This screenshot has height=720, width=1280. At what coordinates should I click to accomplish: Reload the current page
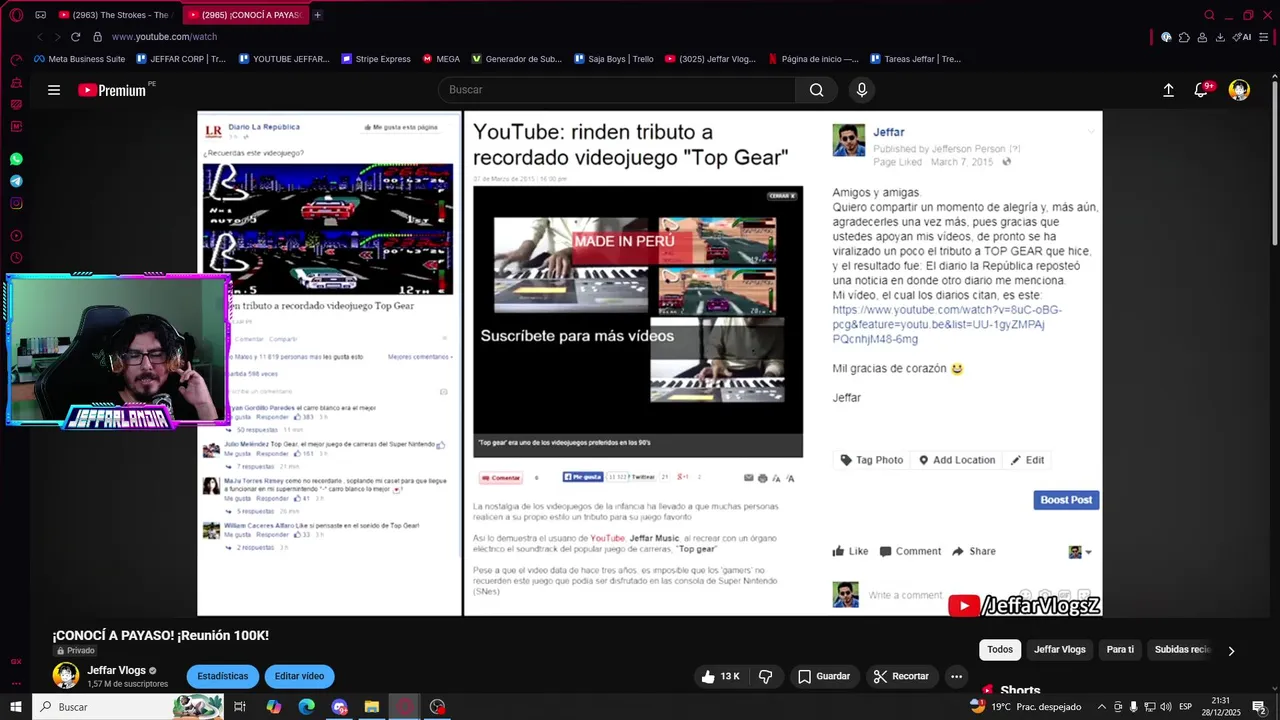75,37
